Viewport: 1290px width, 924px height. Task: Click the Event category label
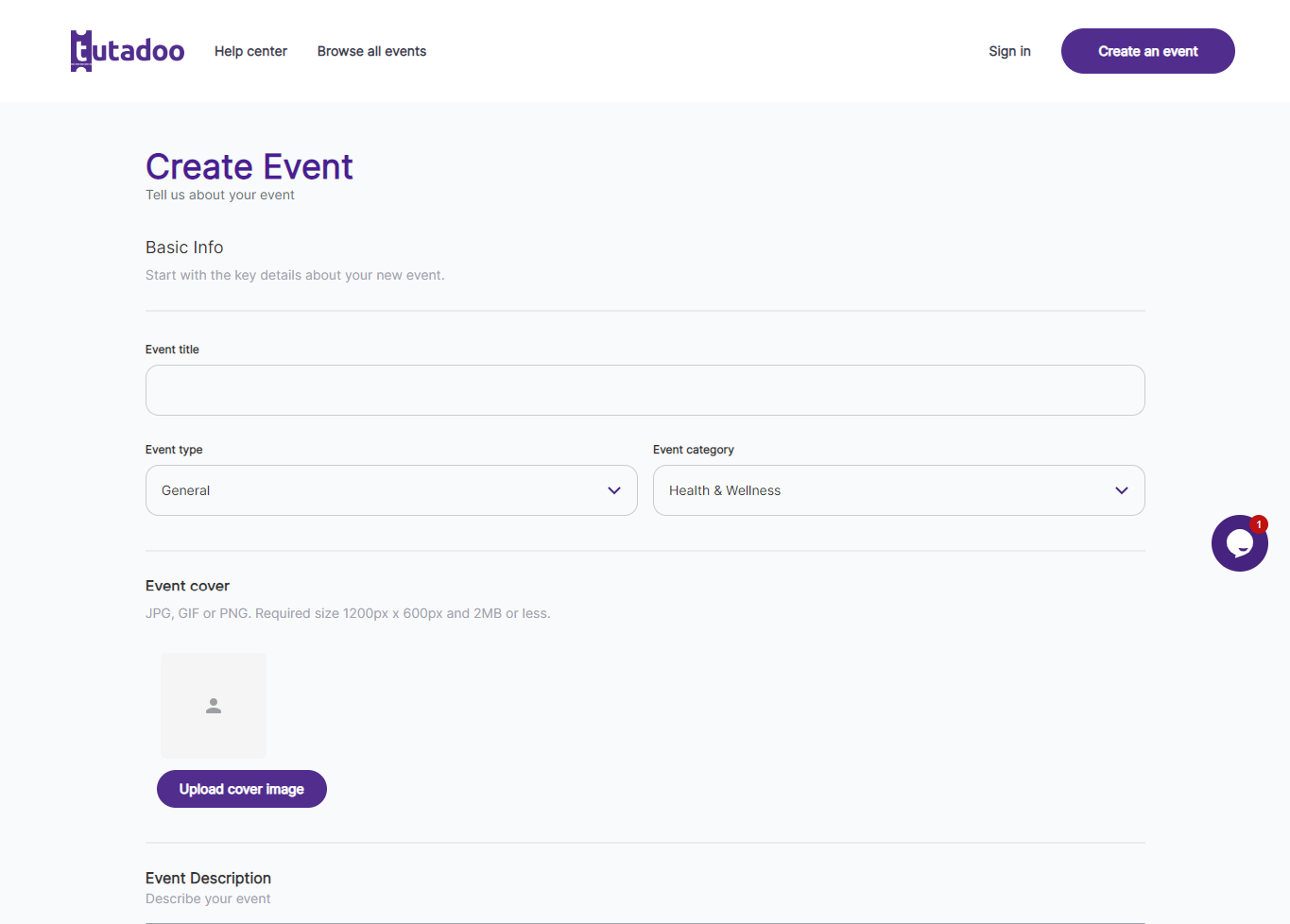[x=694, y=450]
